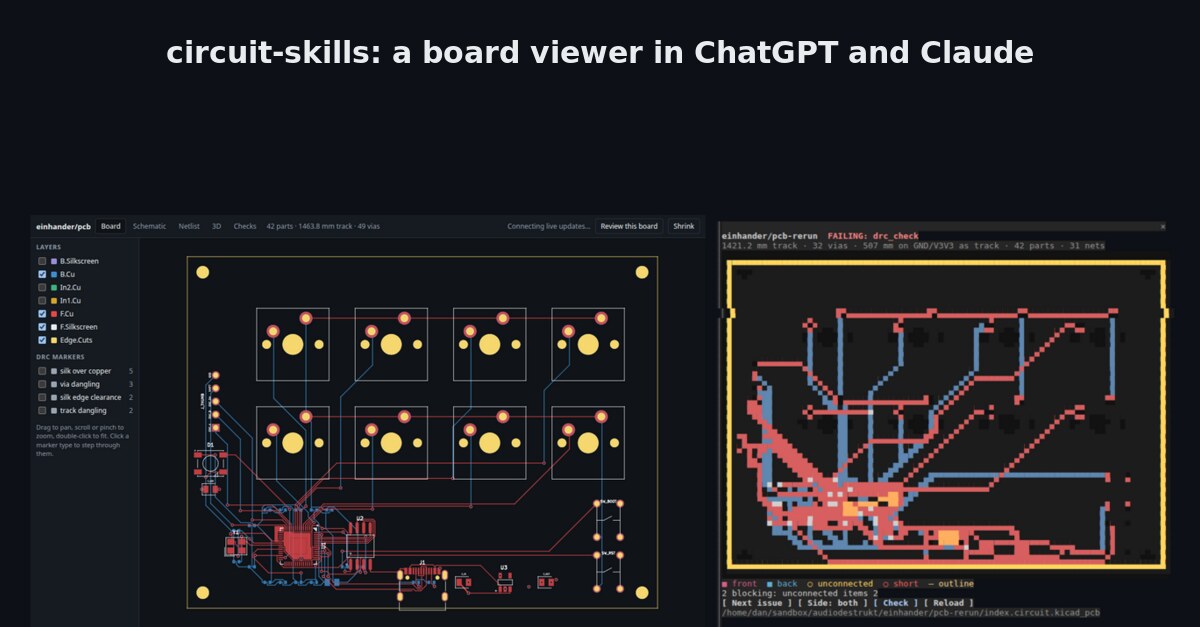
Task: Click the unconnected legend entry in terminal
Action: [840, 584]
